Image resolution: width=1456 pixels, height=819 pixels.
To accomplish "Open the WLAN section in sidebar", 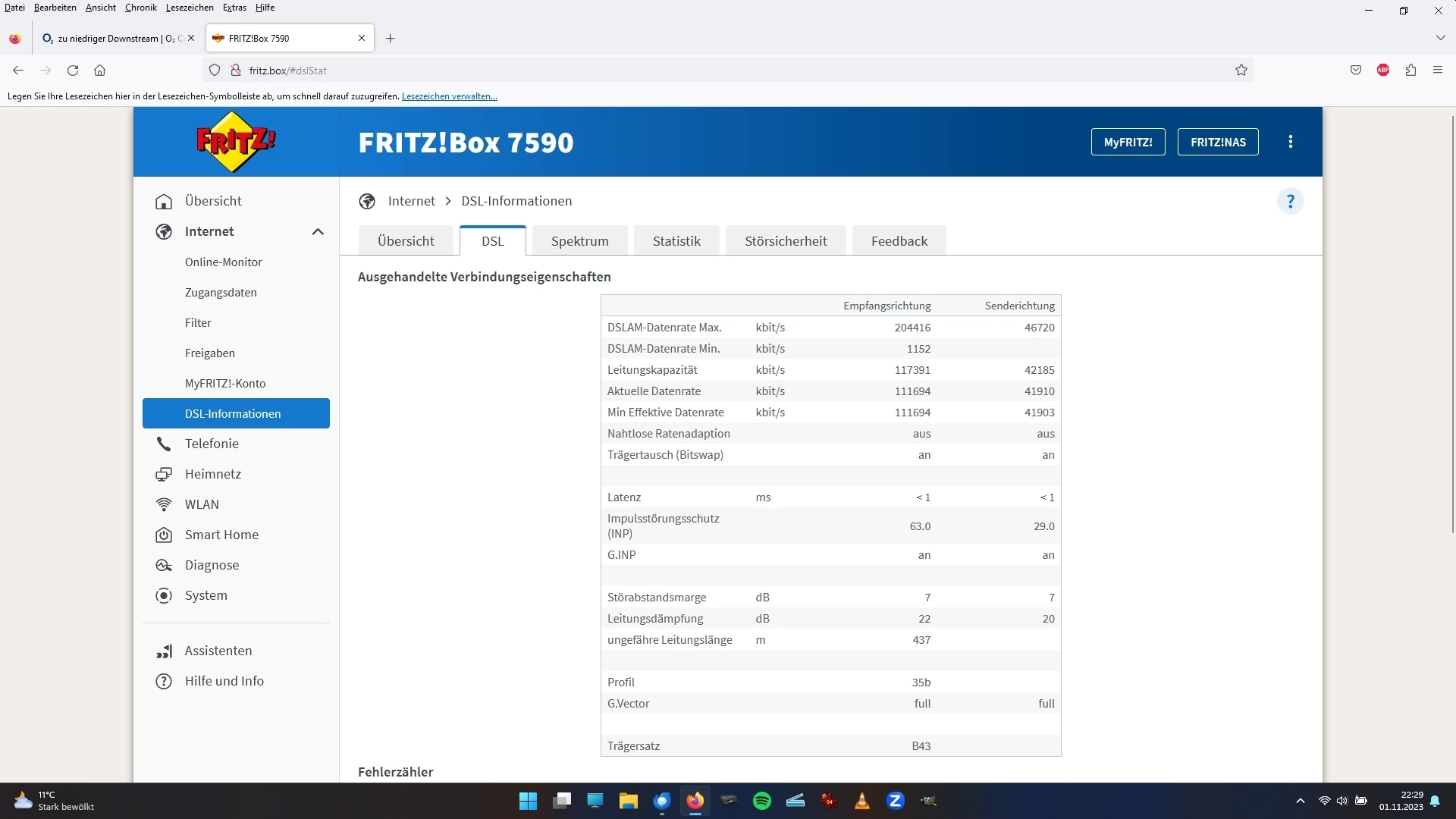I will 202,504.
